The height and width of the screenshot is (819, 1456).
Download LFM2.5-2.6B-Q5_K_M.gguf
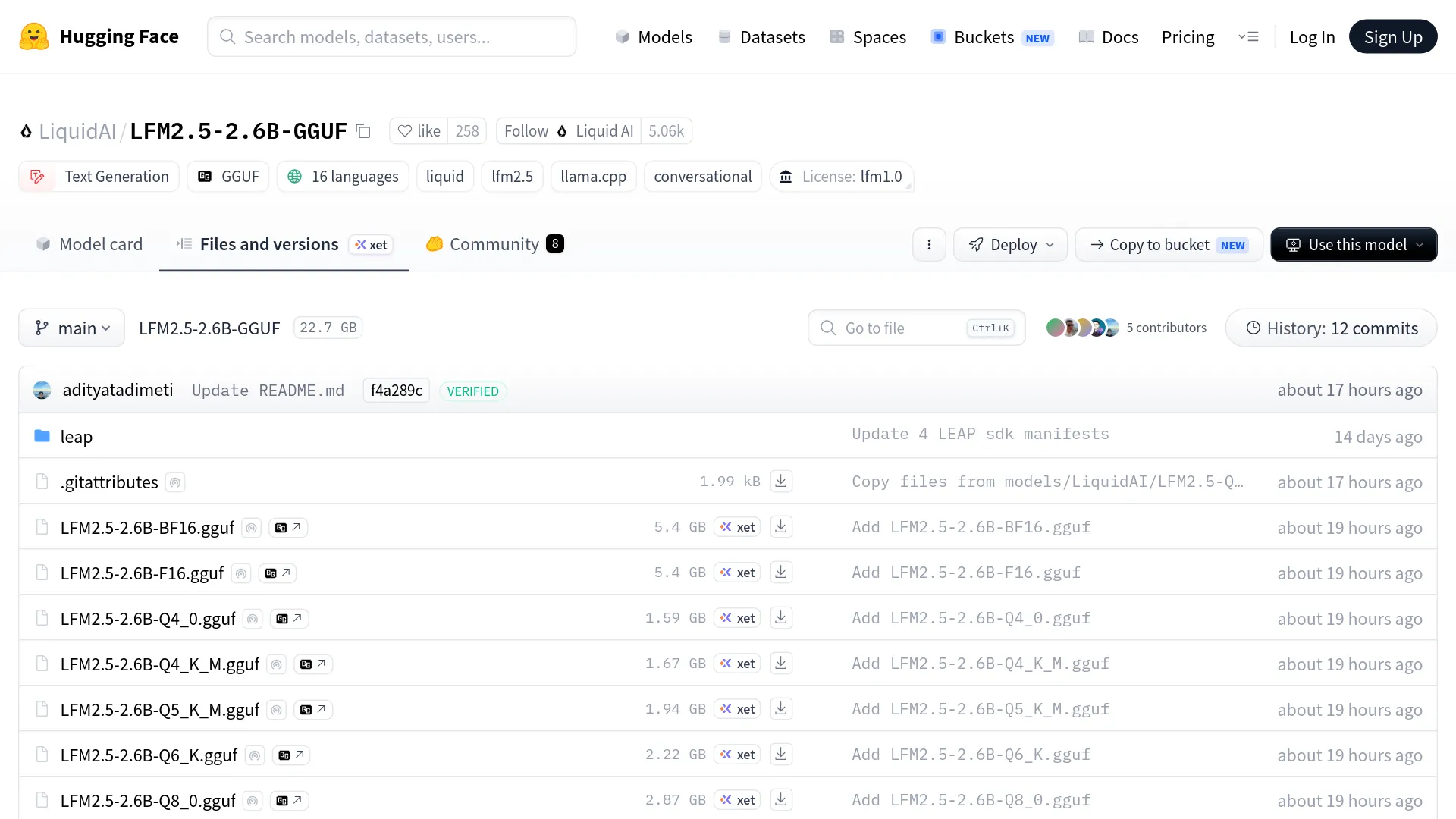pos(781,708)
